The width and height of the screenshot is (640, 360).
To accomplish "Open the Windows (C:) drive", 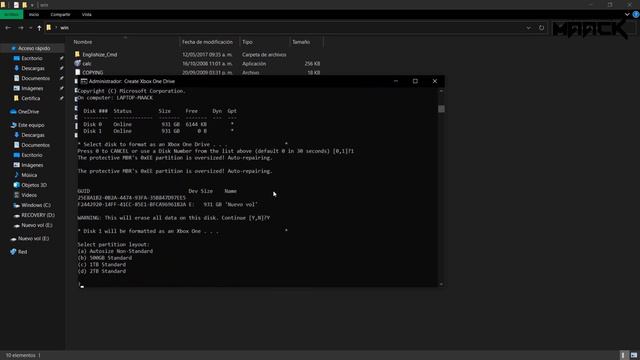I will 36,205.
